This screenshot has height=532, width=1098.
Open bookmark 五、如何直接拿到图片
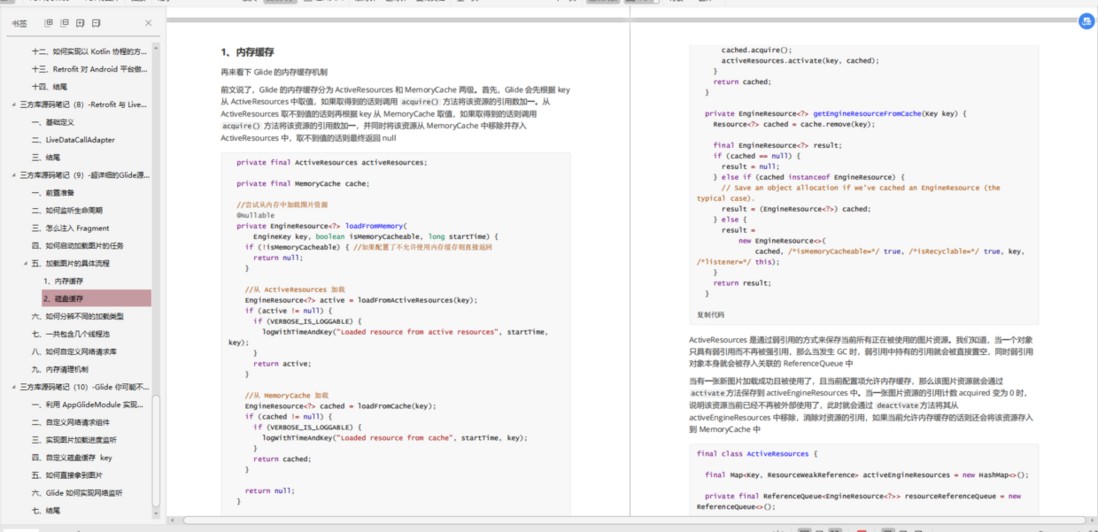pos(67,475)
